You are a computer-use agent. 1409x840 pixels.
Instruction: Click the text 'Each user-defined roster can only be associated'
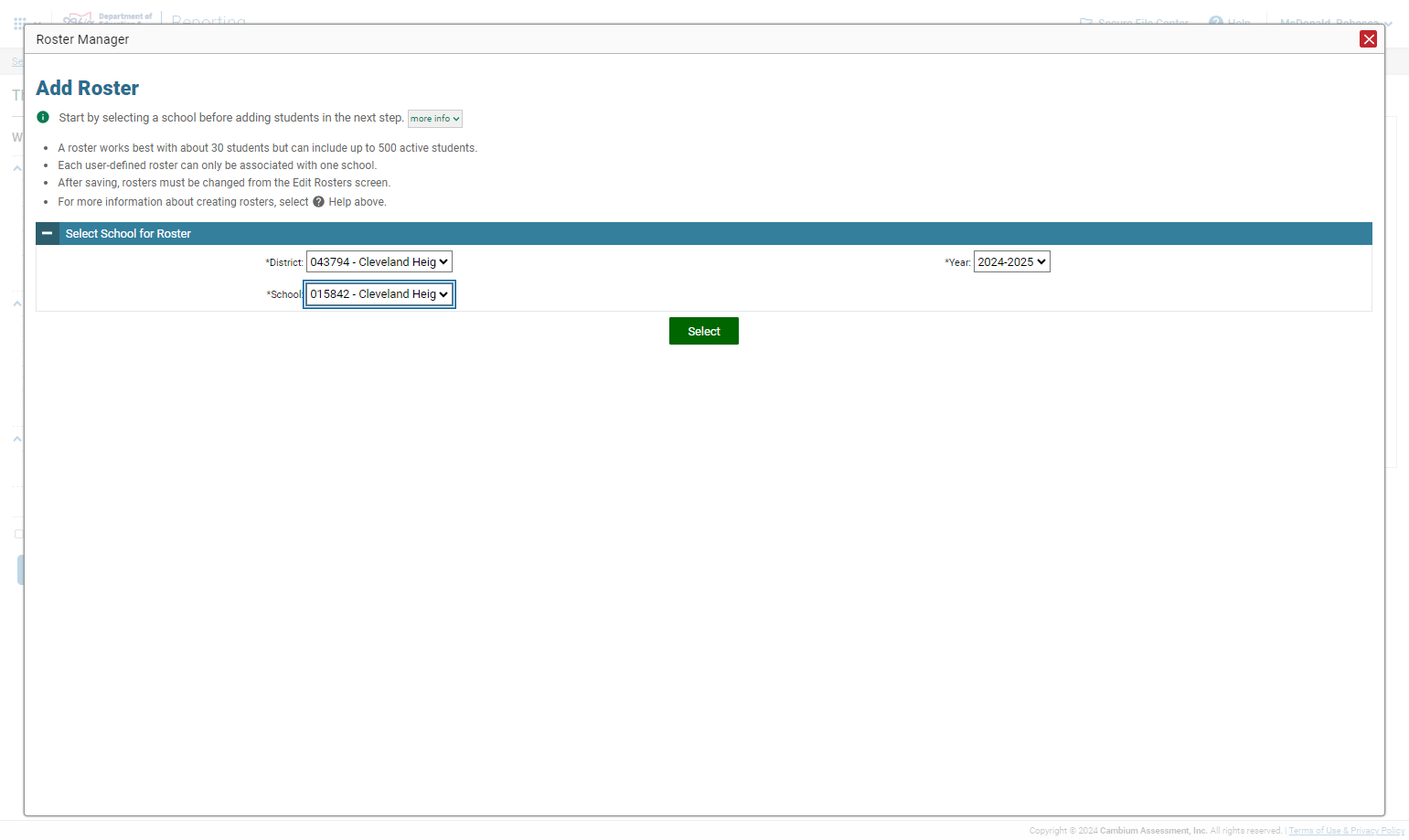218,165
